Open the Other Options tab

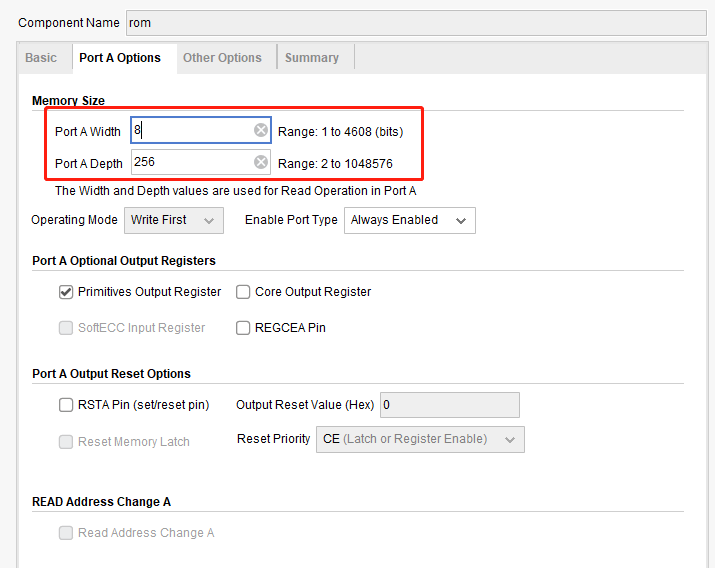coord(222,58)
